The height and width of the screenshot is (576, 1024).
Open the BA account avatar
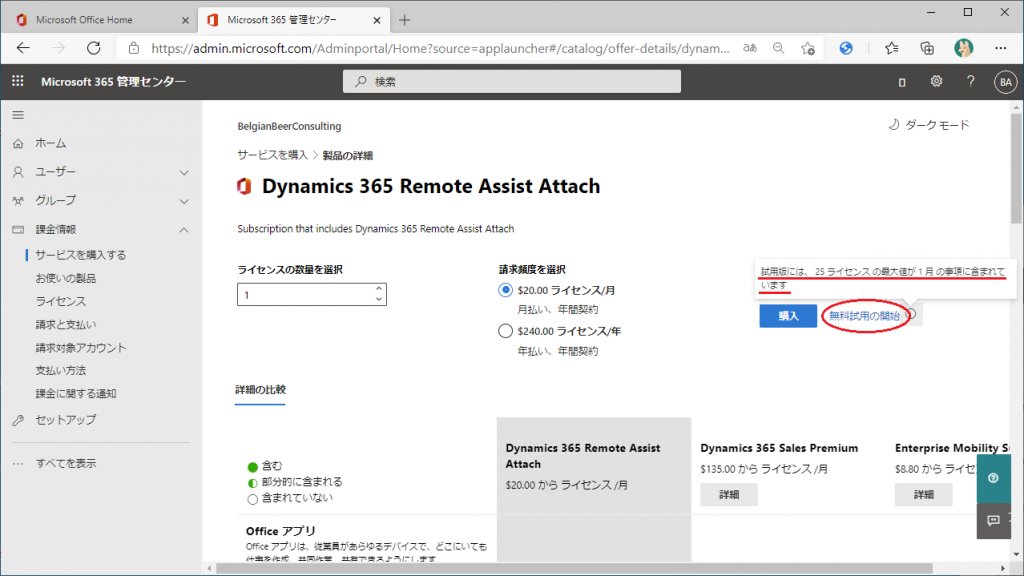point(1005,82)
